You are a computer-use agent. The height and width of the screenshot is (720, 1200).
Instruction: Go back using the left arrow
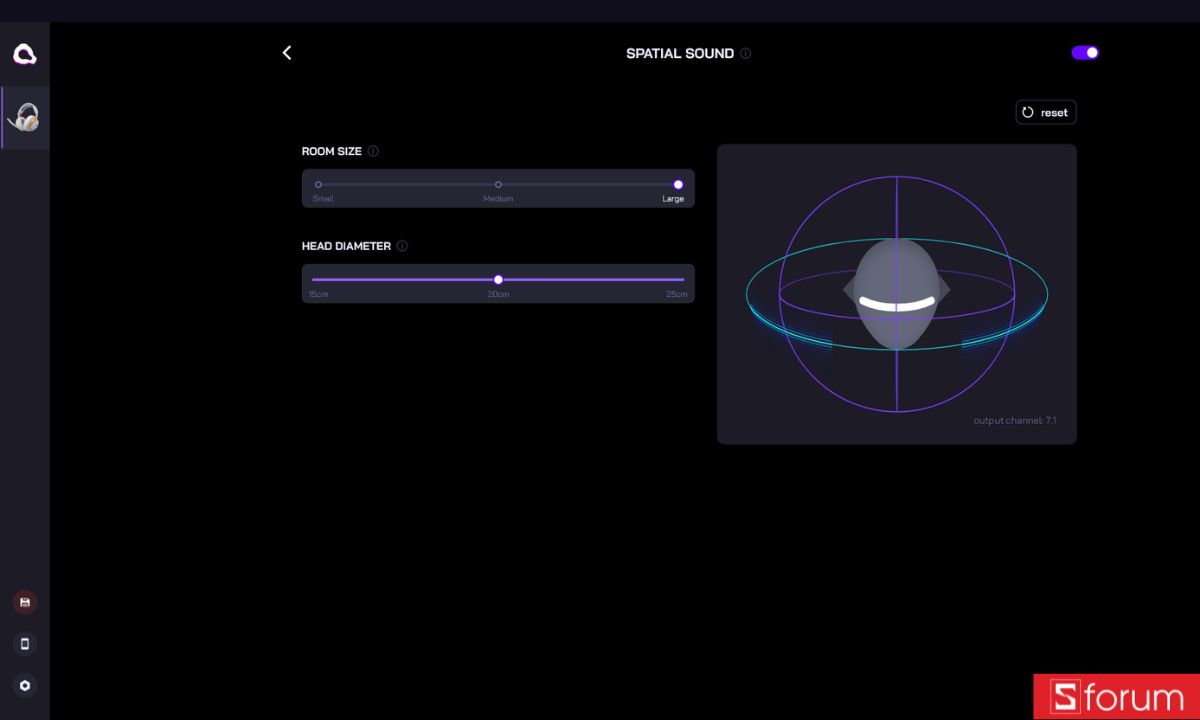pyautogui.click(x=287, y=53)
